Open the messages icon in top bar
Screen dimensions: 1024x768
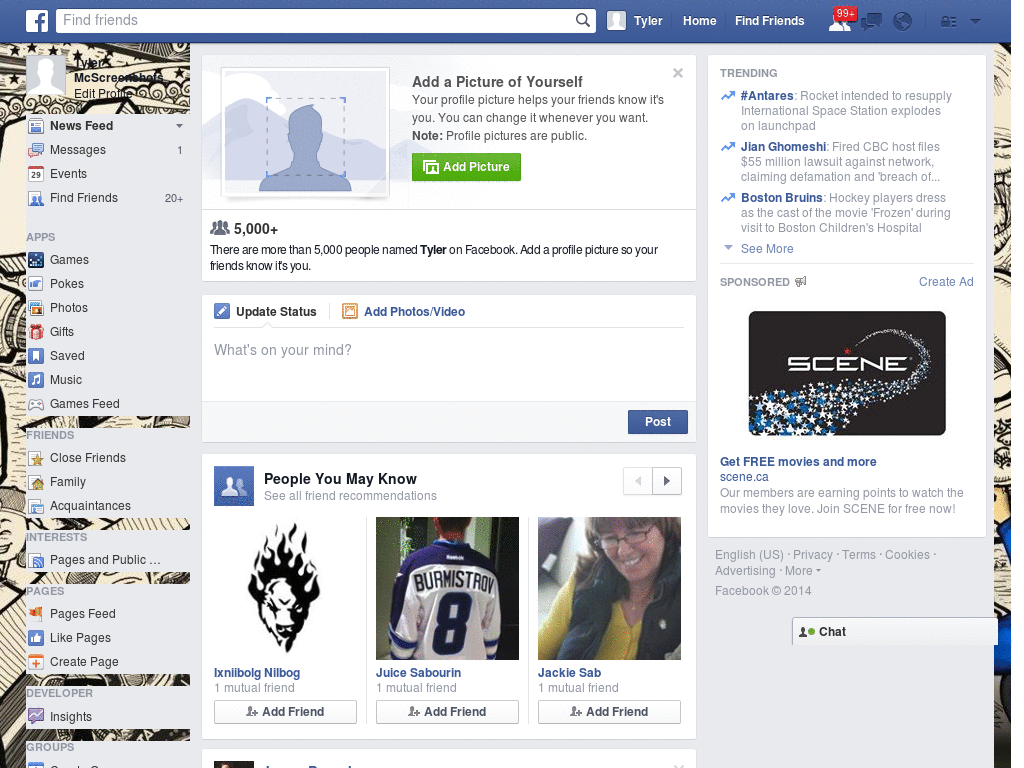tap(871, 22)
